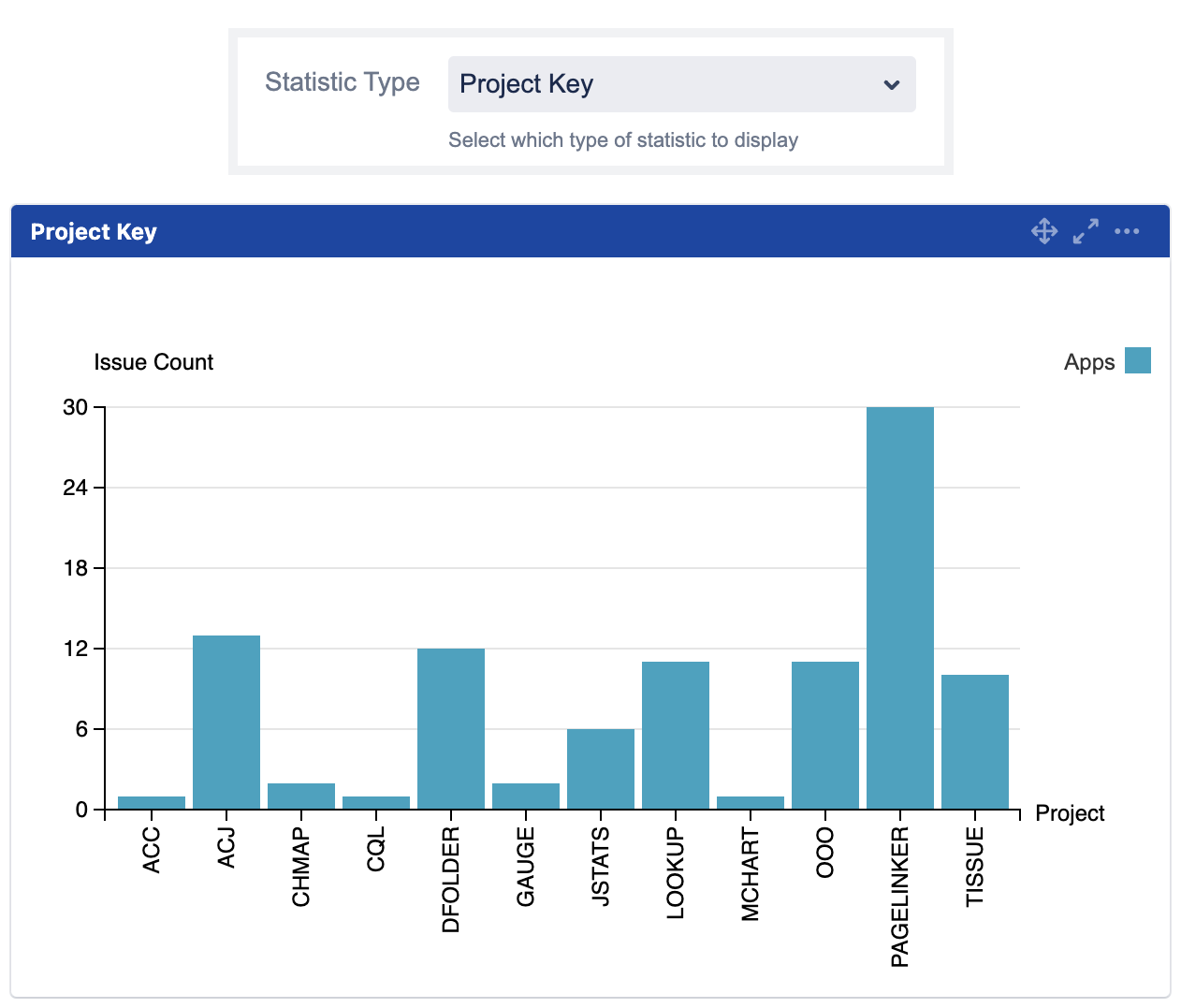Click the Project Key gadget title

94,231
